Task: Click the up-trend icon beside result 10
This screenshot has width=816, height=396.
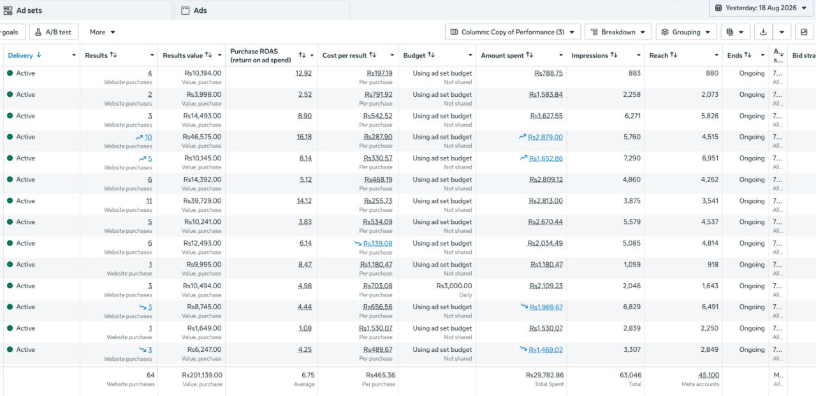Action: click(139, 137)
